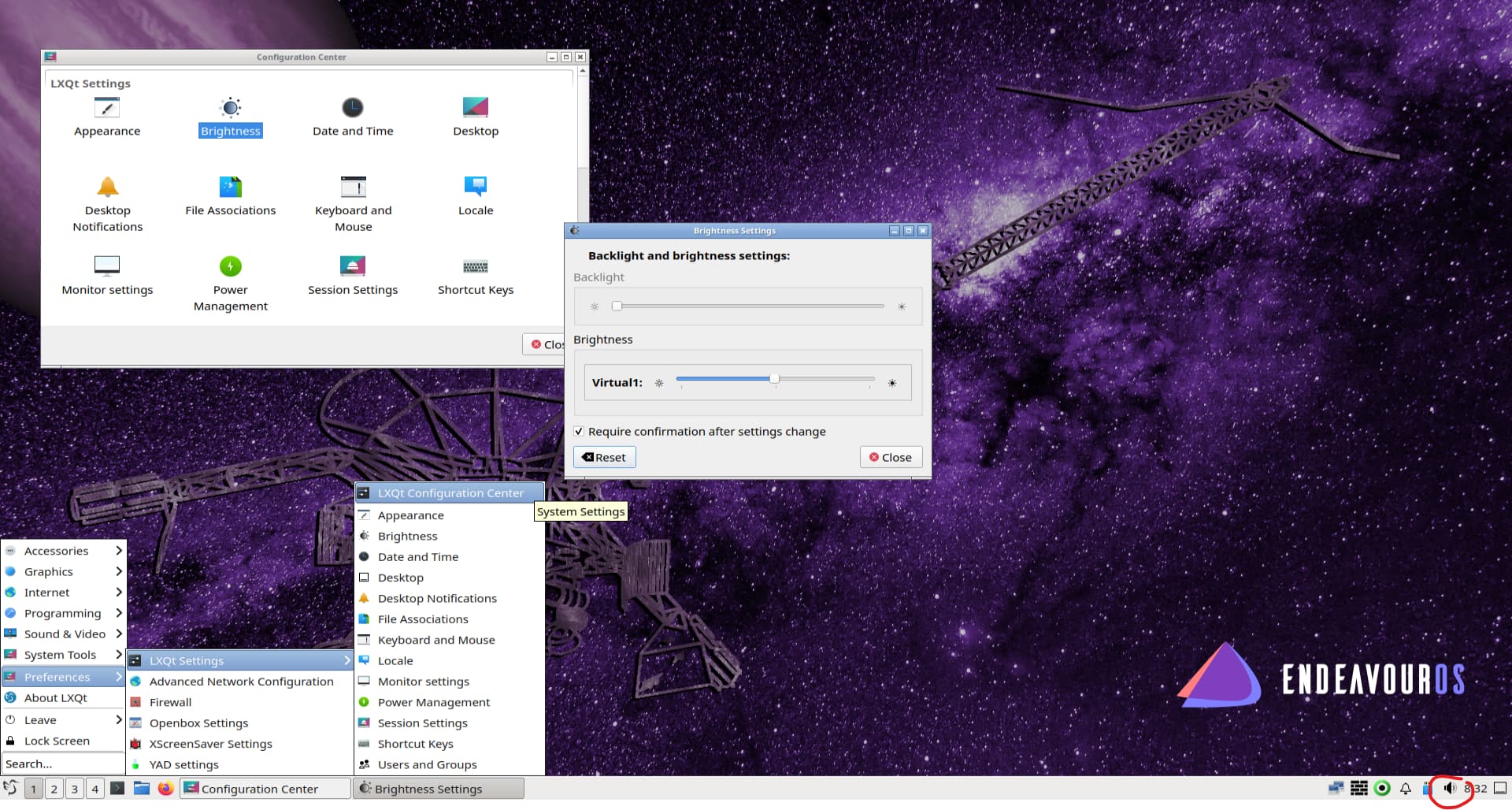1512x810 pixels.
Task: Open Openbox Settings menu entry
Action: 240,723
